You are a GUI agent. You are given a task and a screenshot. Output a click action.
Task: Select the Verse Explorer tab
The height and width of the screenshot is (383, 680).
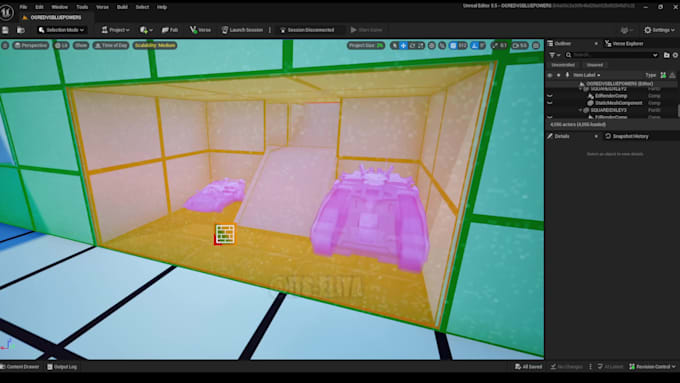coord(624,43)
